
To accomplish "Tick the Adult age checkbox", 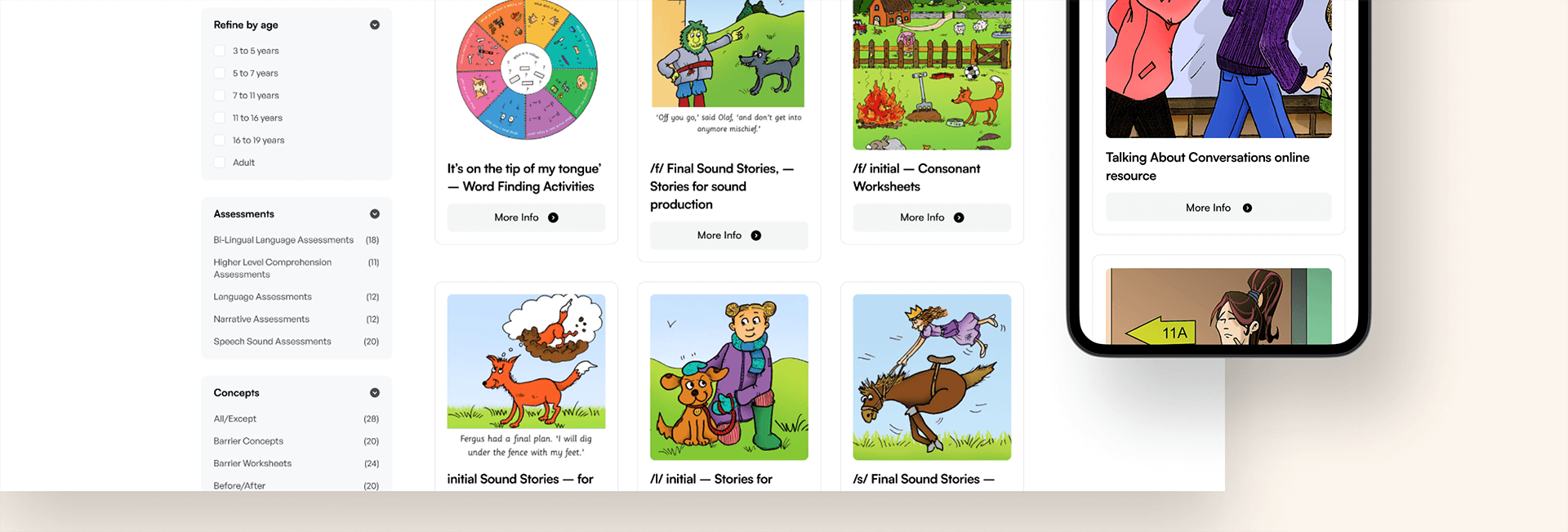I will (x=220, y=163).
